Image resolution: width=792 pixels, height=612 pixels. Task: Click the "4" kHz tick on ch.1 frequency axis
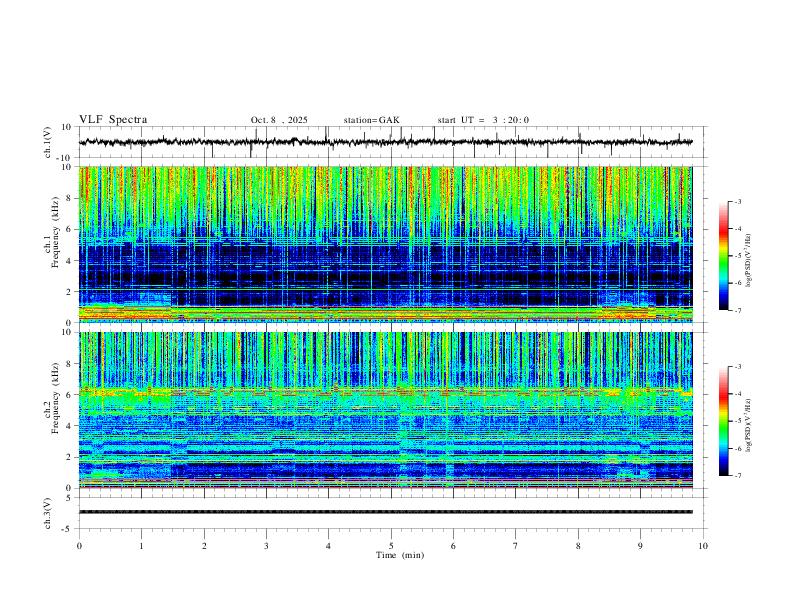tap(69, 261)
